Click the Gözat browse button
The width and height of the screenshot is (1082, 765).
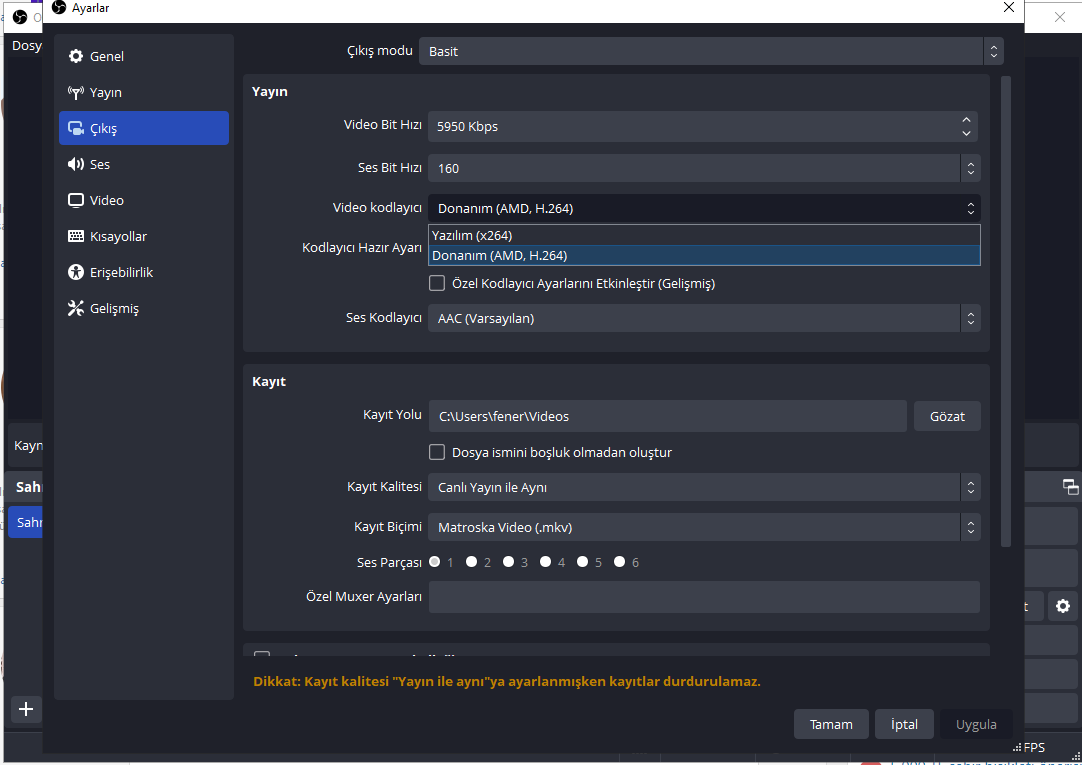(947, 417)
